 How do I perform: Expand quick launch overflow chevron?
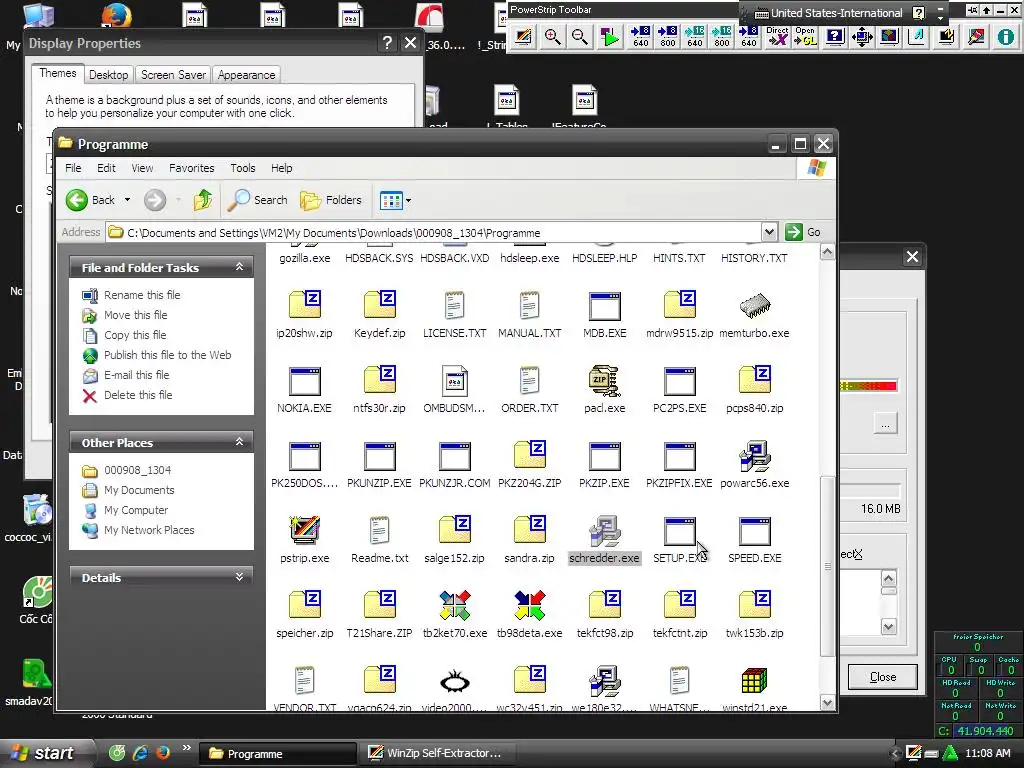point(187,748)
